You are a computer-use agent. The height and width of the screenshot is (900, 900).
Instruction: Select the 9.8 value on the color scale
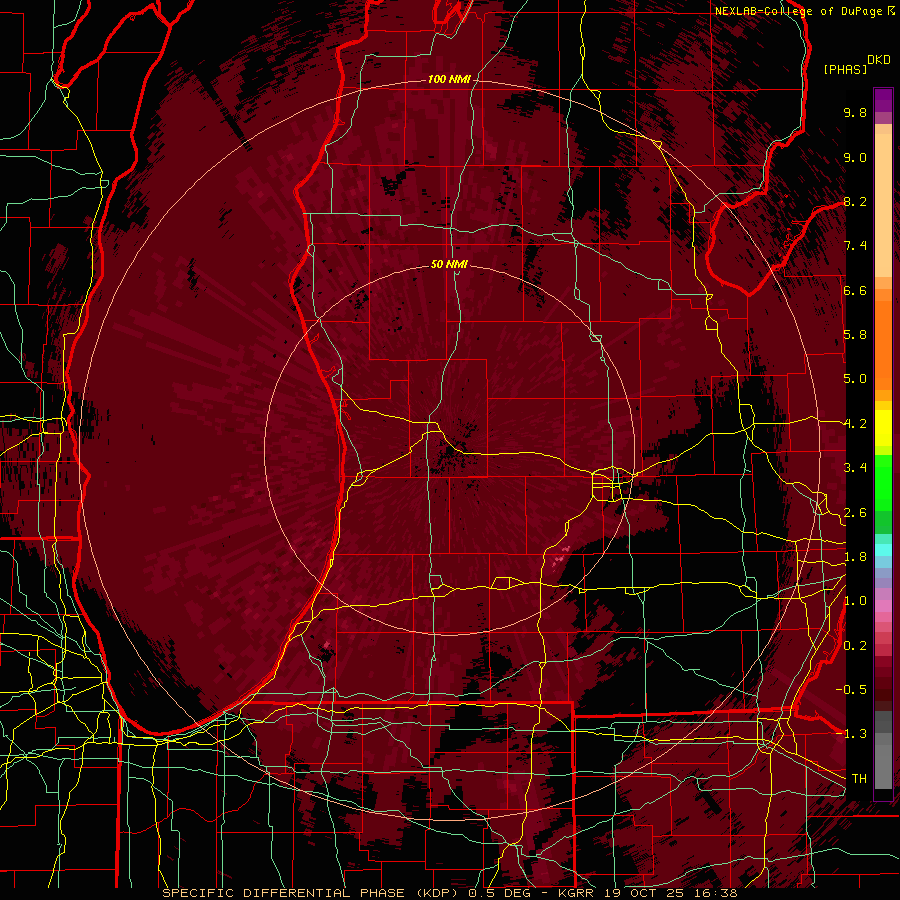coord(855,112)
